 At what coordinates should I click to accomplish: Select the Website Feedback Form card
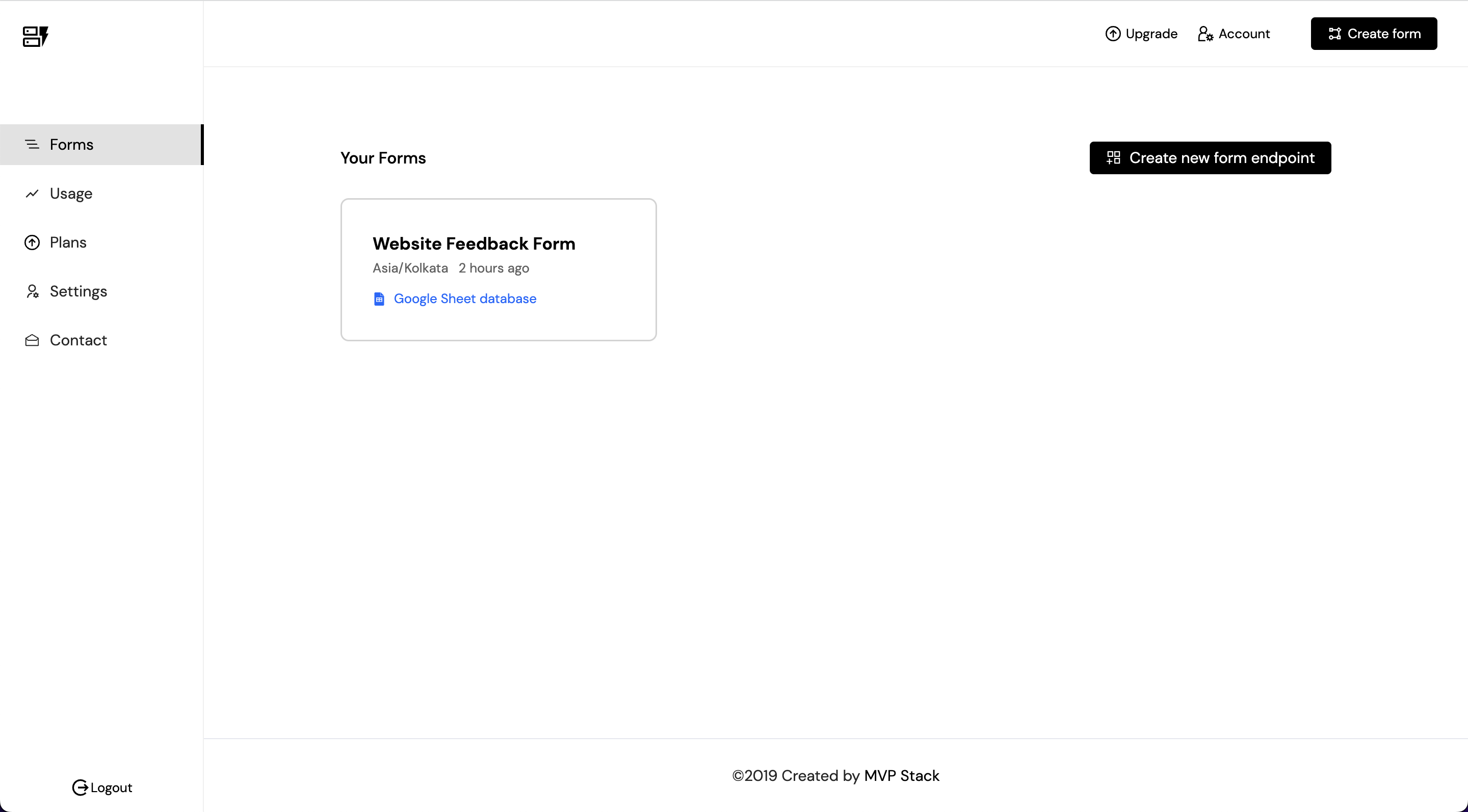tap(499, 270)
